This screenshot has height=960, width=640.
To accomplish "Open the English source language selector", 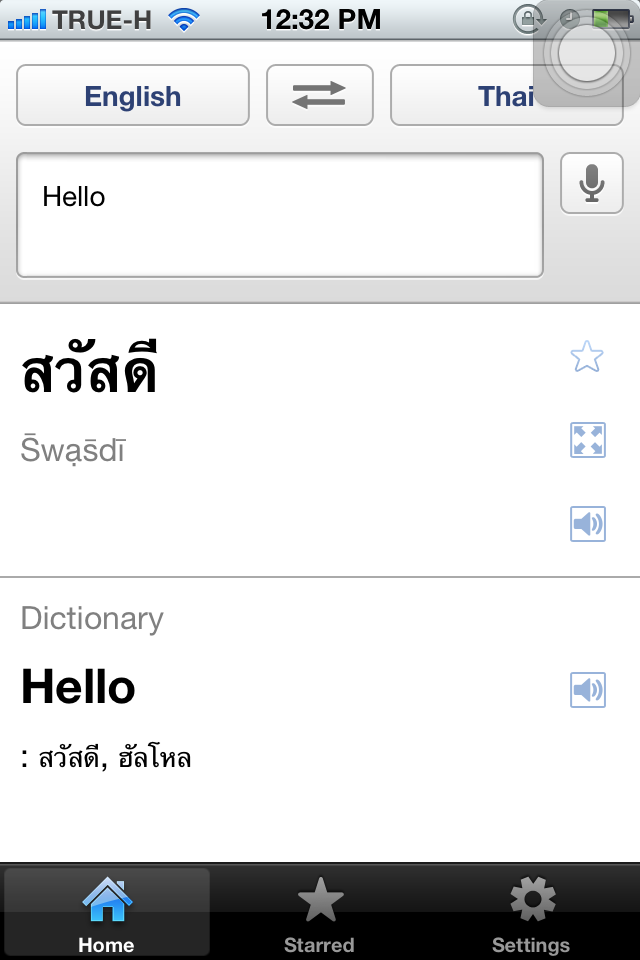I will pyautogui.click(x=133, y=95).
